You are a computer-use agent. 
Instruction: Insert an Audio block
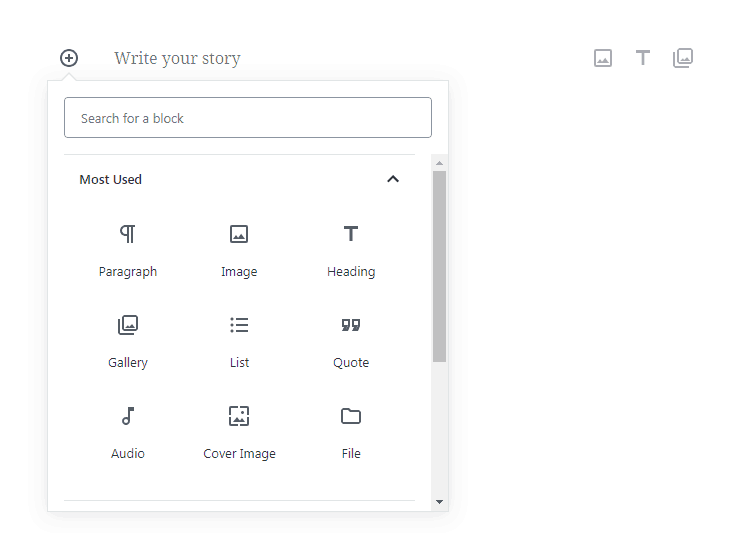[128, 433]
